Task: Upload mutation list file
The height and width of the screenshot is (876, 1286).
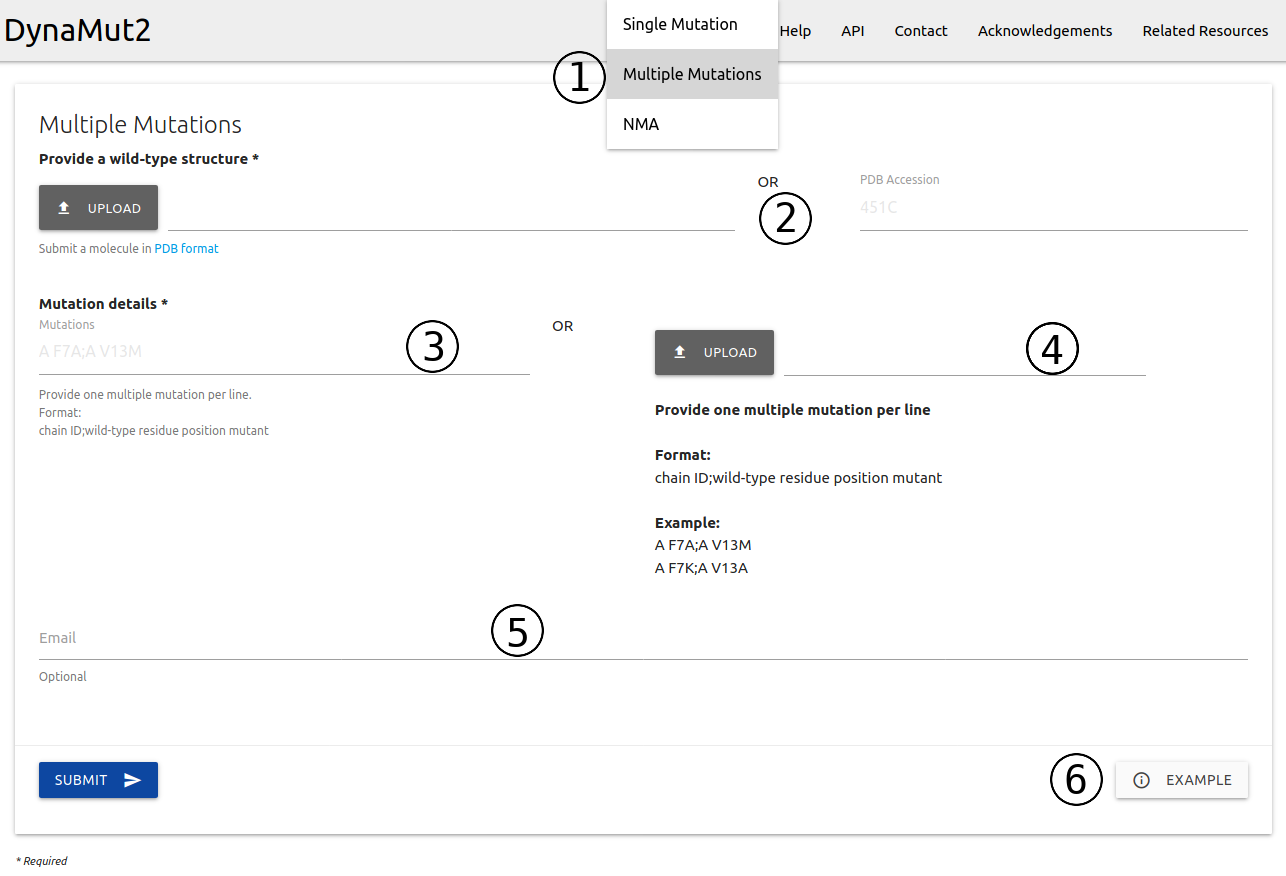Action: tap(714, 352)
